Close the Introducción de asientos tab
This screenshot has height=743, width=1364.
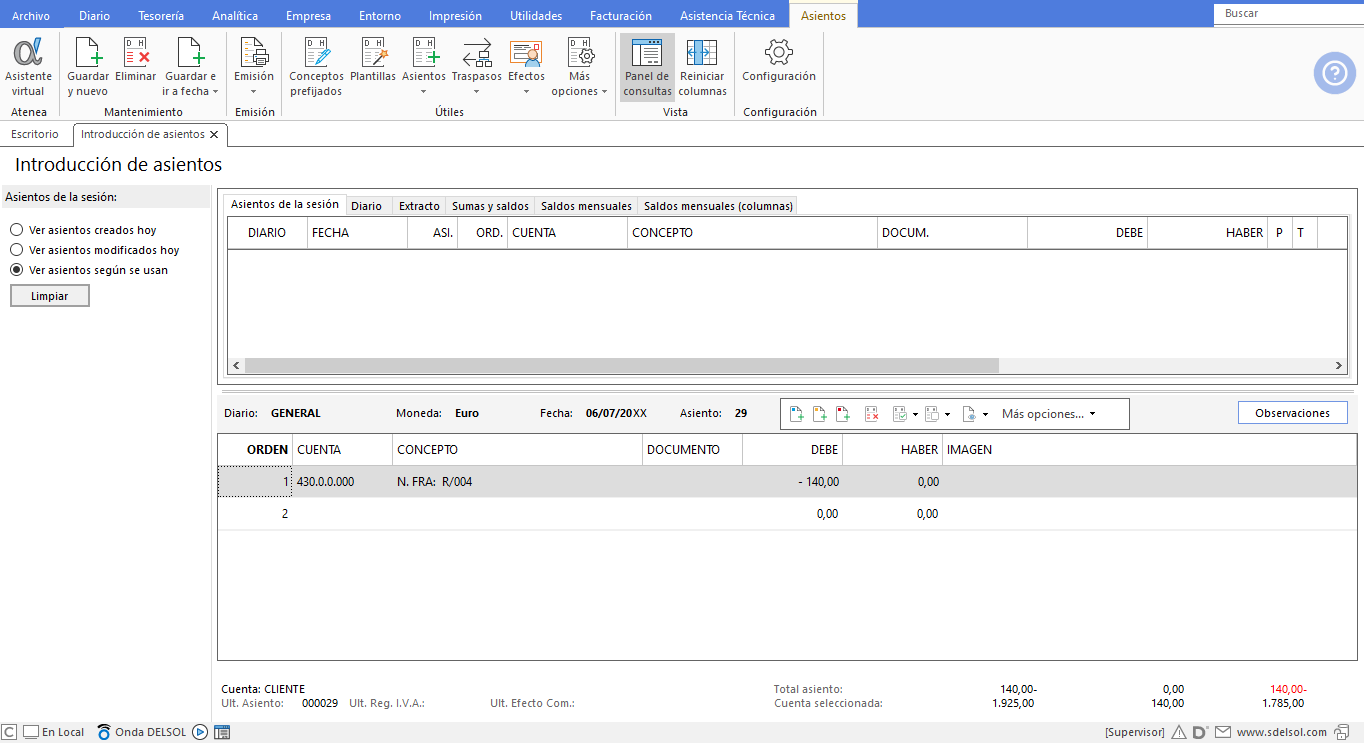click(x=214, y=134)
